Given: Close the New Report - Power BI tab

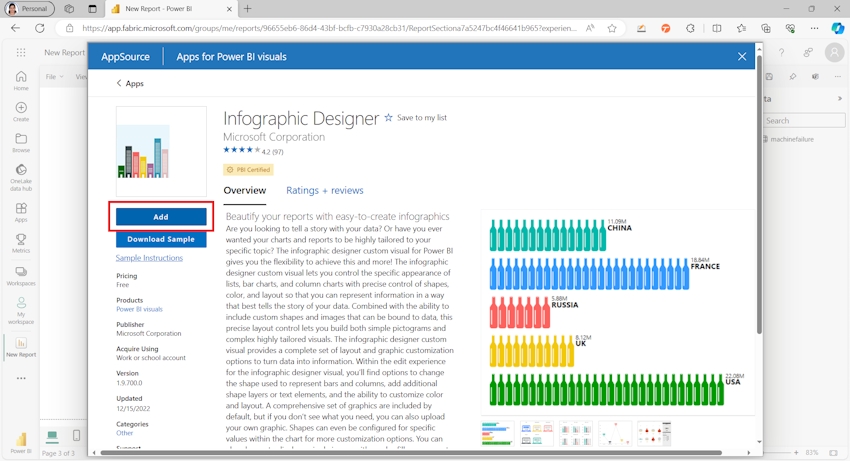Looking at the screenshot, I should point(229,9).
